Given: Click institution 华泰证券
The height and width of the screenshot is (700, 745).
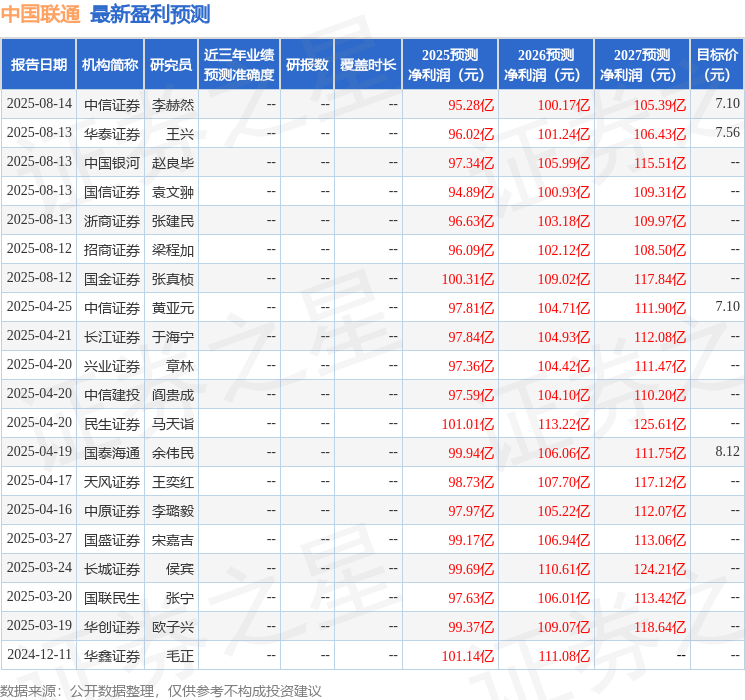Looking at the screenshot, I should click(x=112, y=134).
